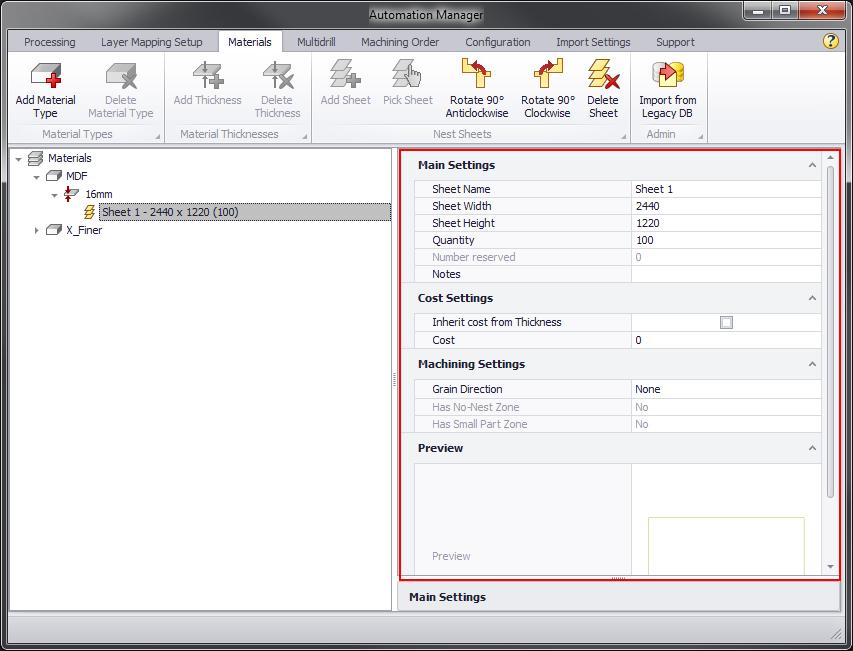The image size is (853, 651).
Task: Click the Sheet Width label
Action: (x=461, y=206)
